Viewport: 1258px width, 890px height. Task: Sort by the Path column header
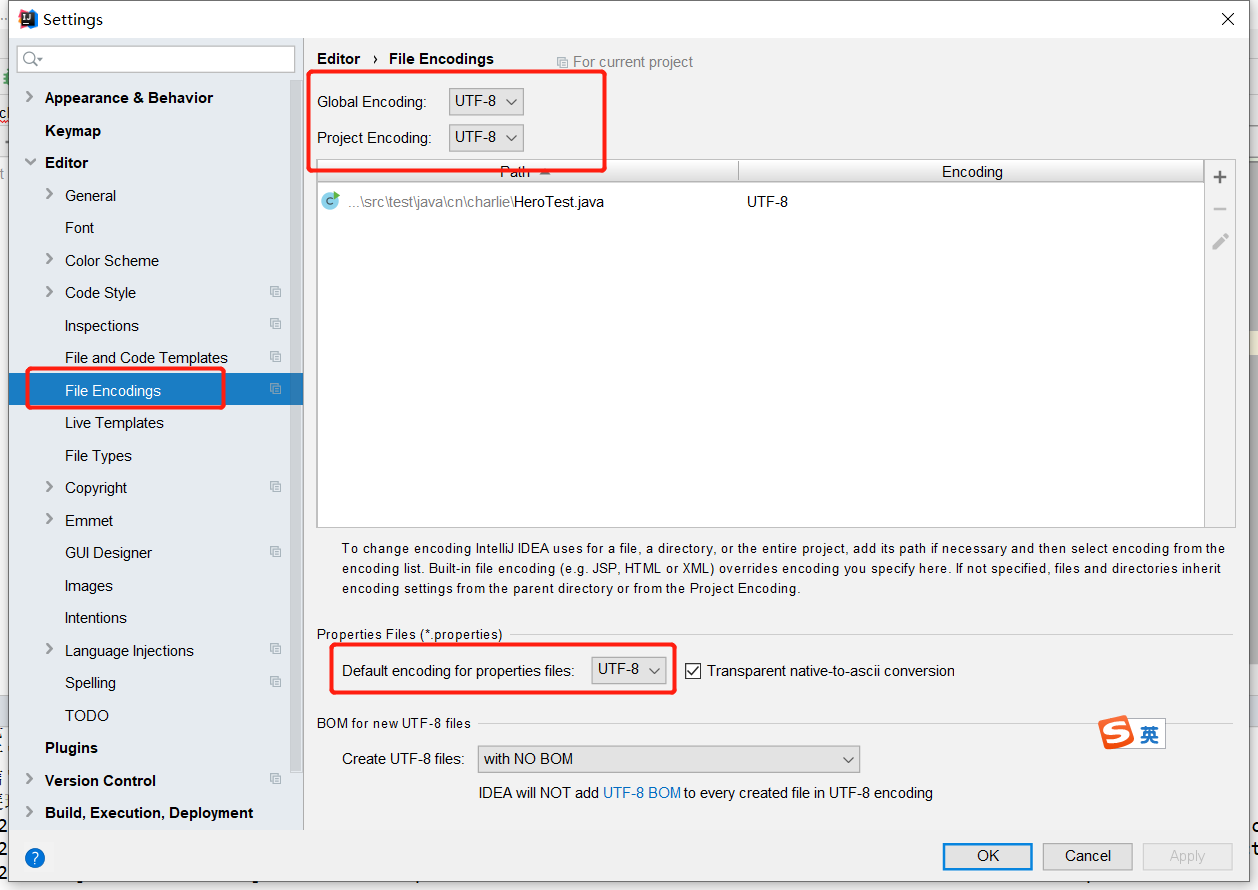(x=528, y=172)
